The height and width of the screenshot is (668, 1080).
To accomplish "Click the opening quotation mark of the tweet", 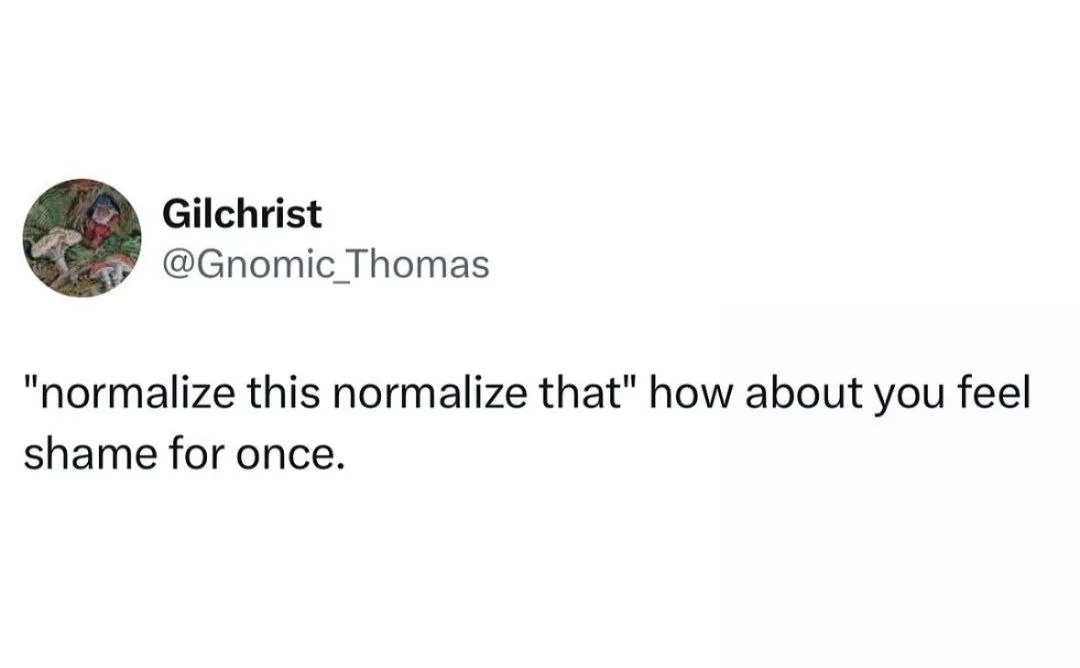I will [x=30, y=381].
